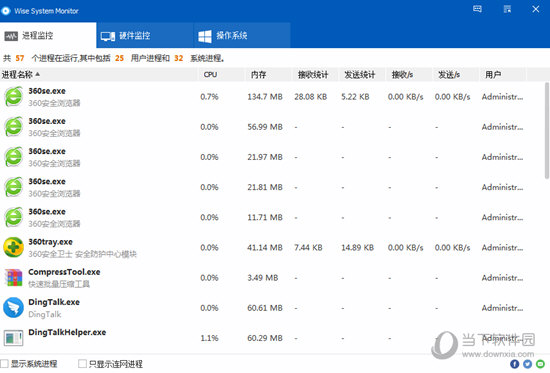Image resolution: width=550 pixels, height=373 pixels.
Task: Enable the 只显示连网进程 checkbox
Action: click(x=82, y=364)
